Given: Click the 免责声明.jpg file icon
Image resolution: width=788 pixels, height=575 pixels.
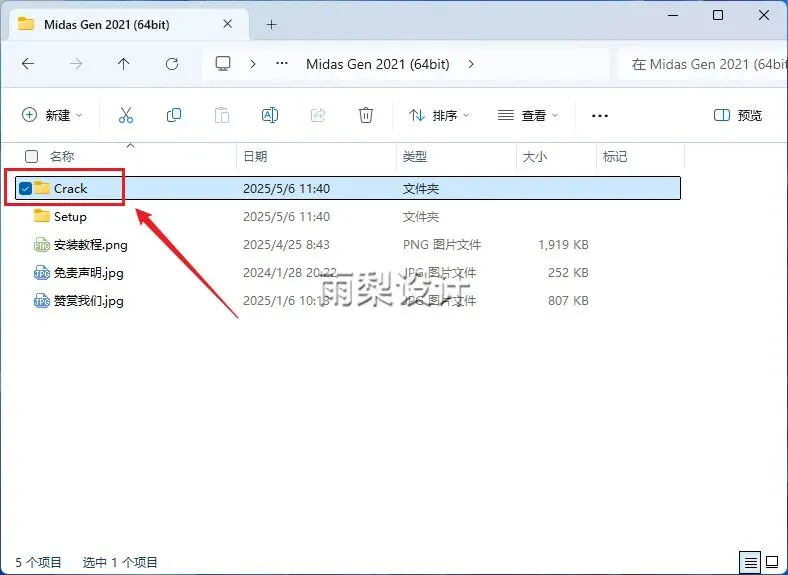Looking at the screenshot, I should tap(42, 273).
